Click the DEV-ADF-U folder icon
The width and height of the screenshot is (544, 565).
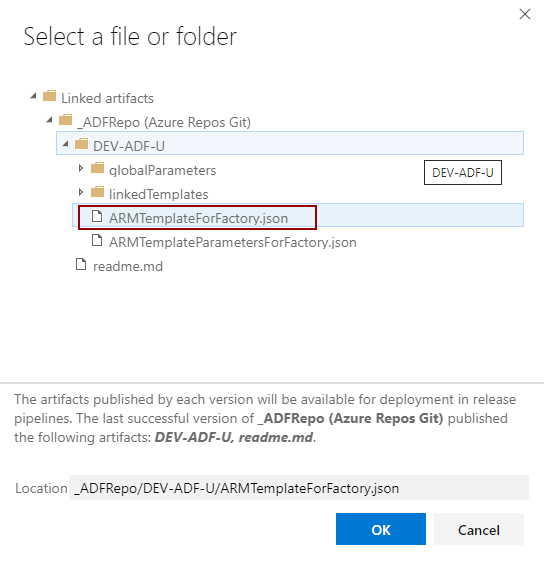(x=81, y=144)
